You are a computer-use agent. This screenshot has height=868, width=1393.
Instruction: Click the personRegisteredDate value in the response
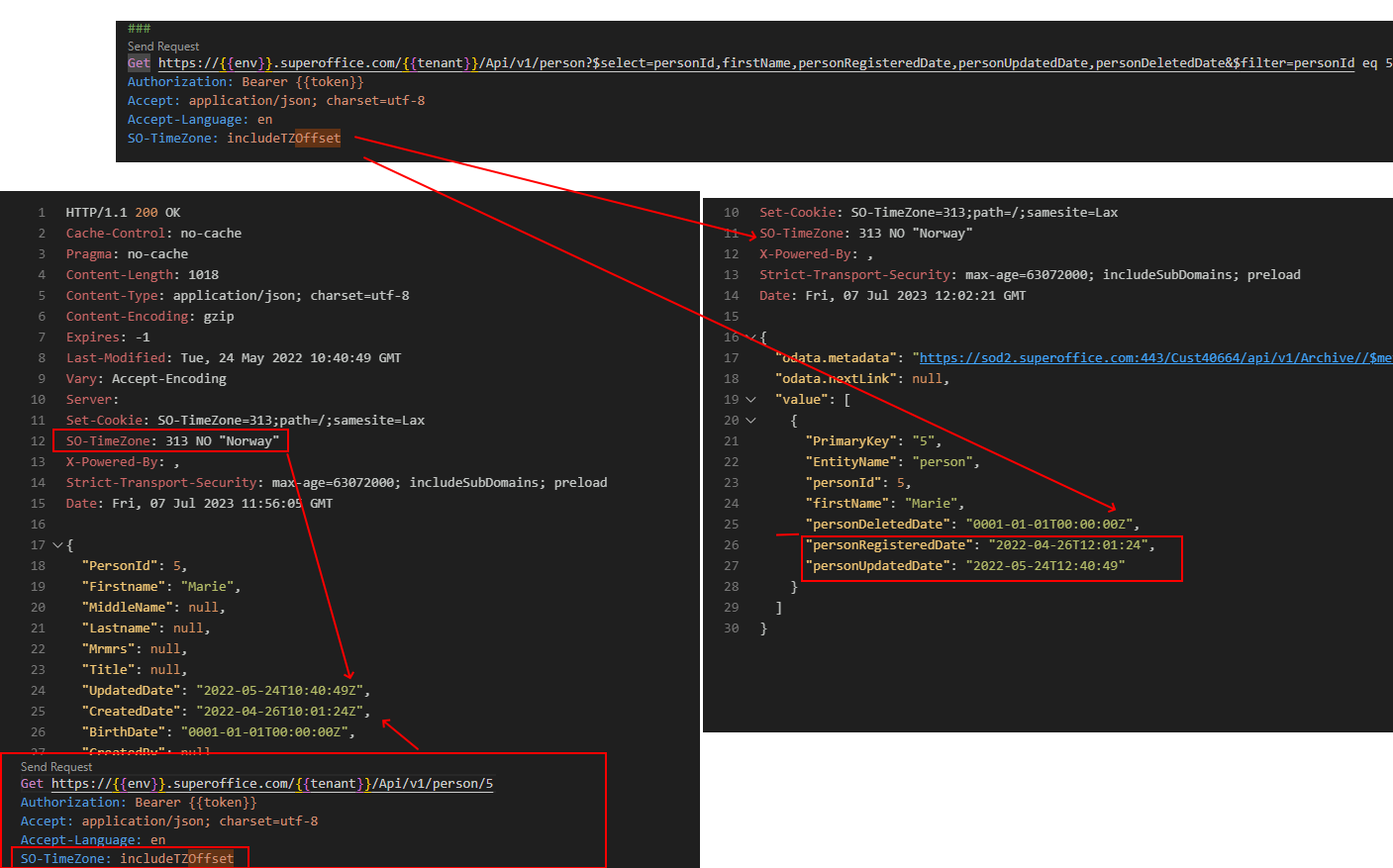pyautogui.click(x=1070, y=545)
